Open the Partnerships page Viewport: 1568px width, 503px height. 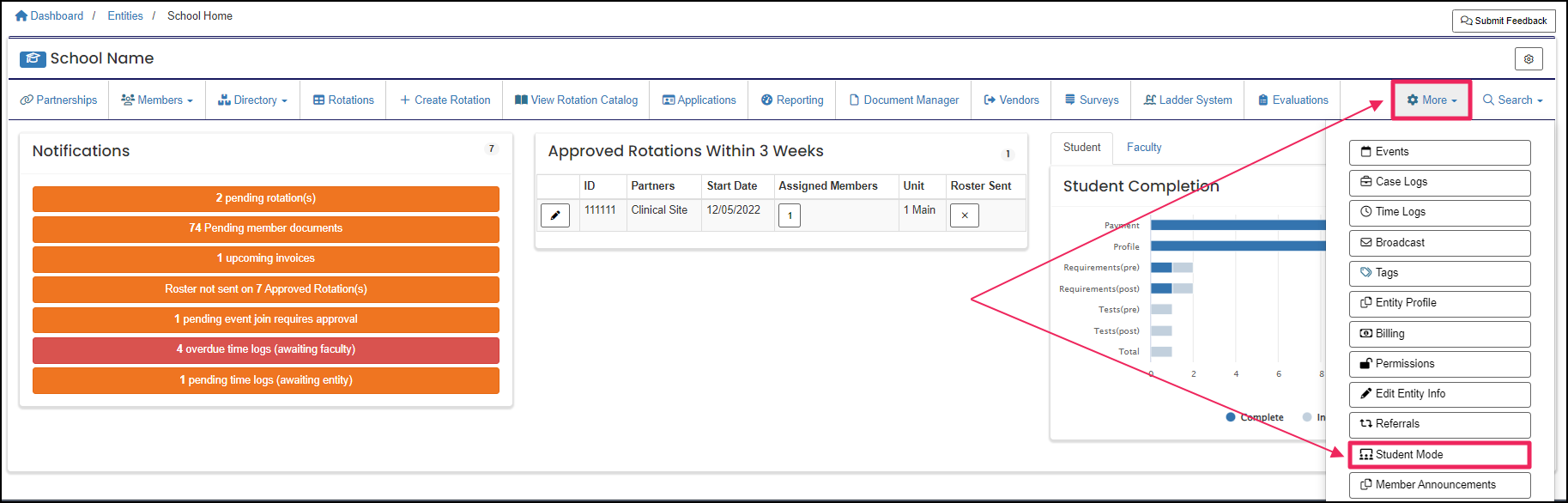pyautogui.click(x=58, y=100)
